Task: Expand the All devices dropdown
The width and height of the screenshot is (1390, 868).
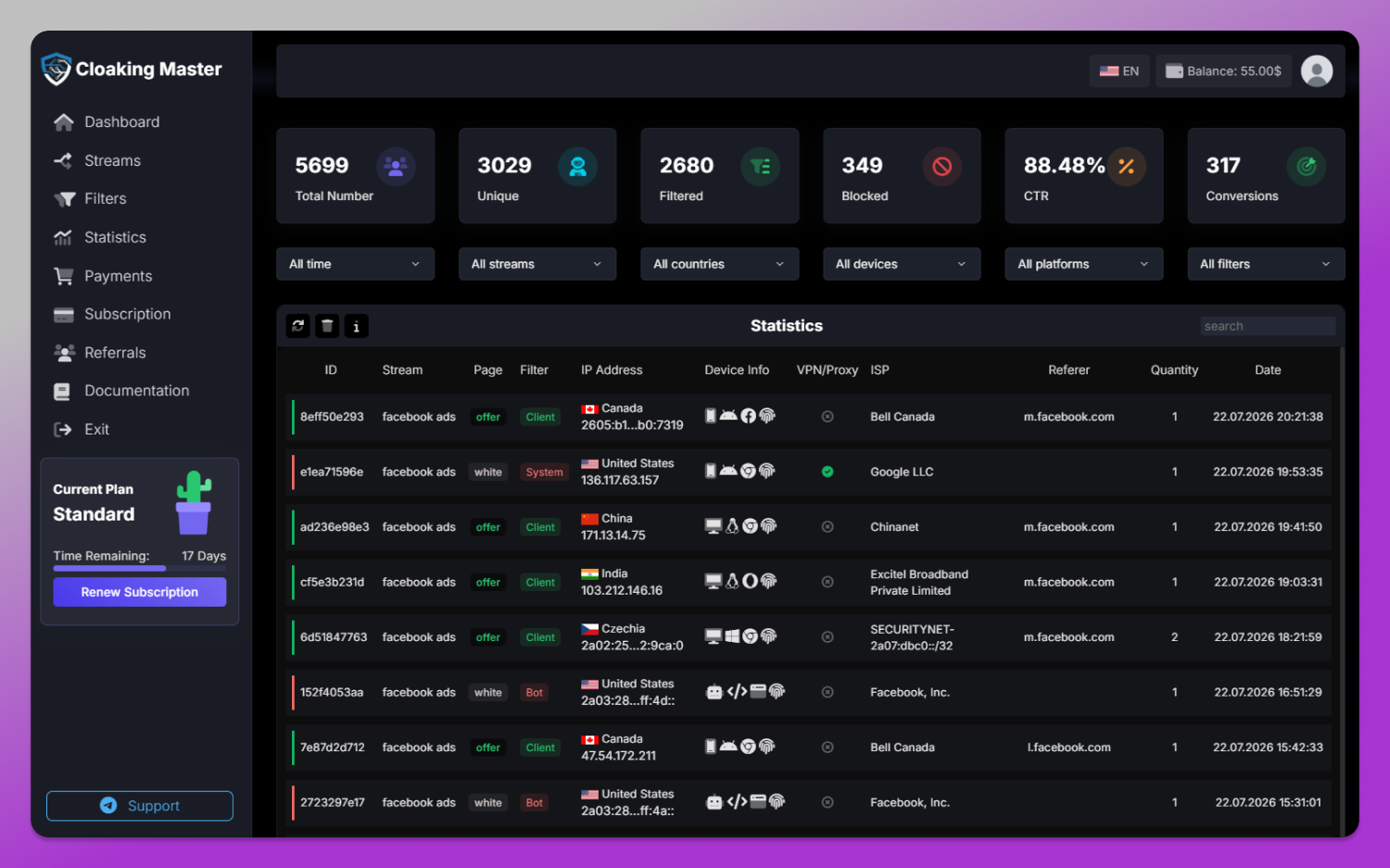Action: [902, 264]
